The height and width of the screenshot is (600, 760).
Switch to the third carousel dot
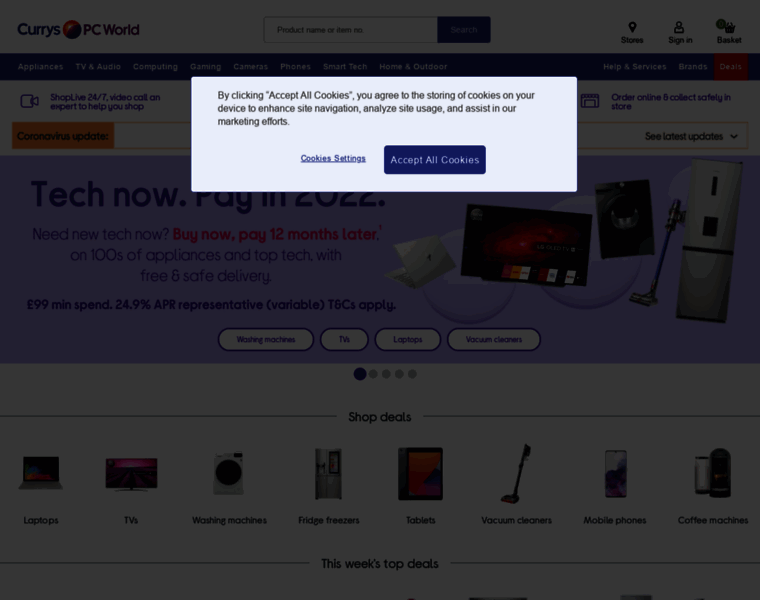click(386, 374)
